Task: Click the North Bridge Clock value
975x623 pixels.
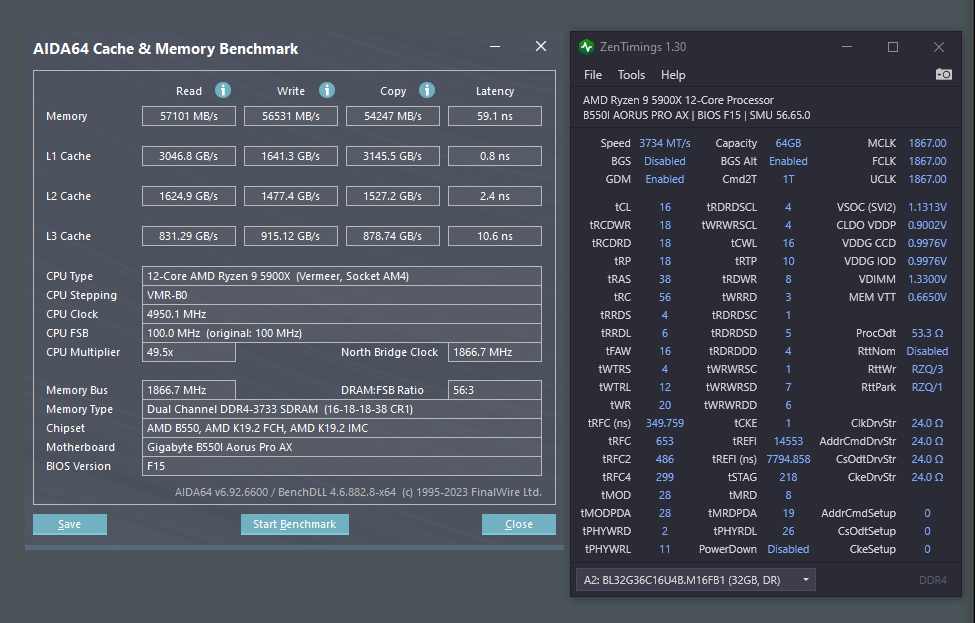Action: [495, 352]
